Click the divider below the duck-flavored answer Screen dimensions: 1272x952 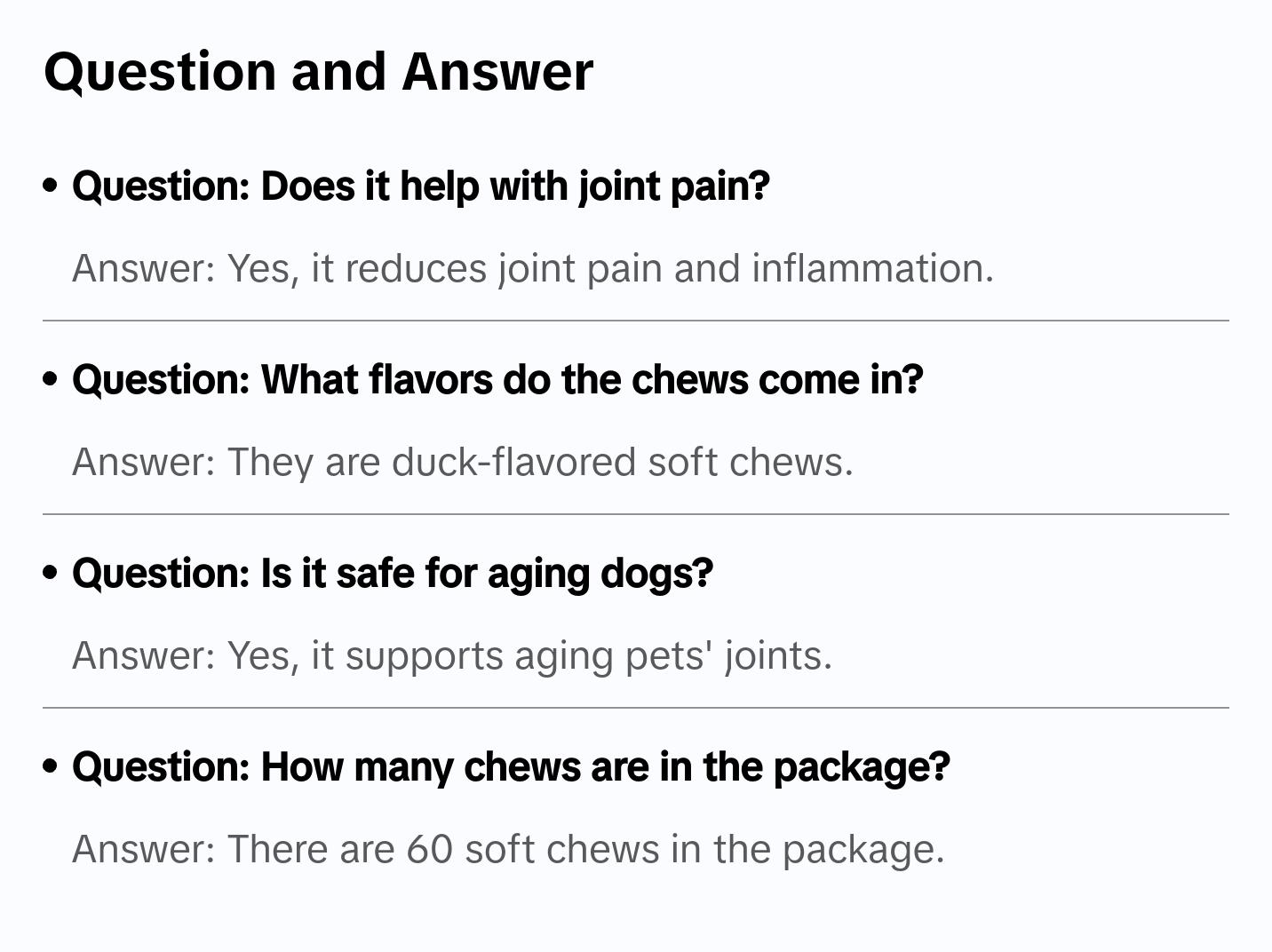pos(635,514)
